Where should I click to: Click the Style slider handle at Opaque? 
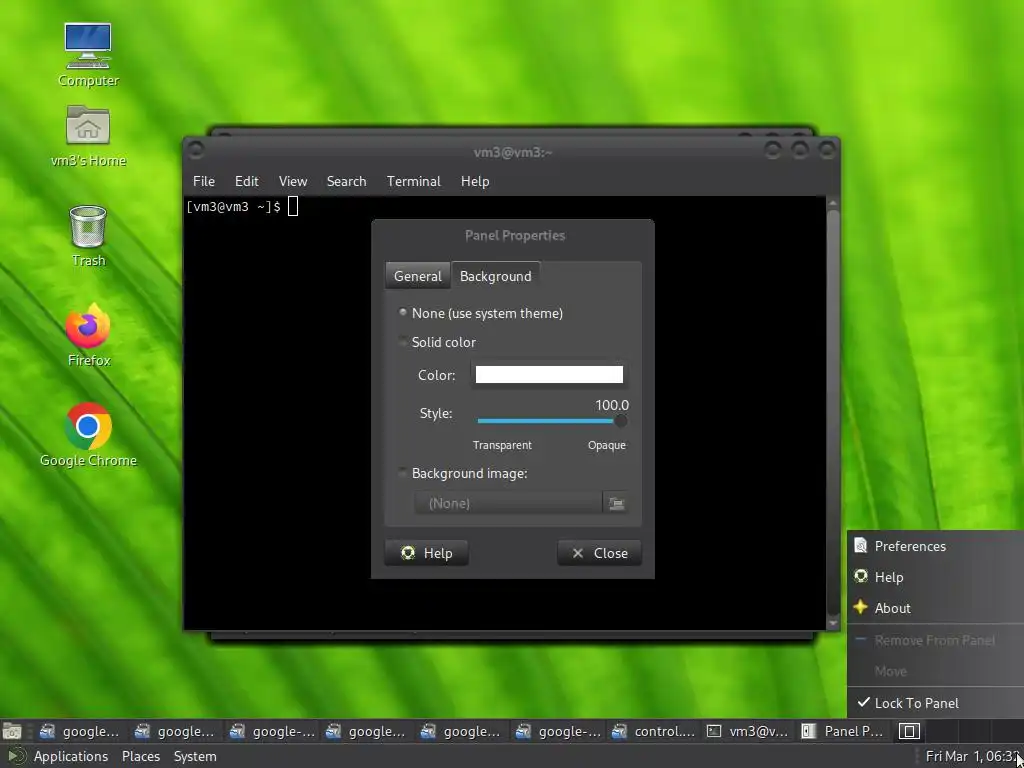620,421
